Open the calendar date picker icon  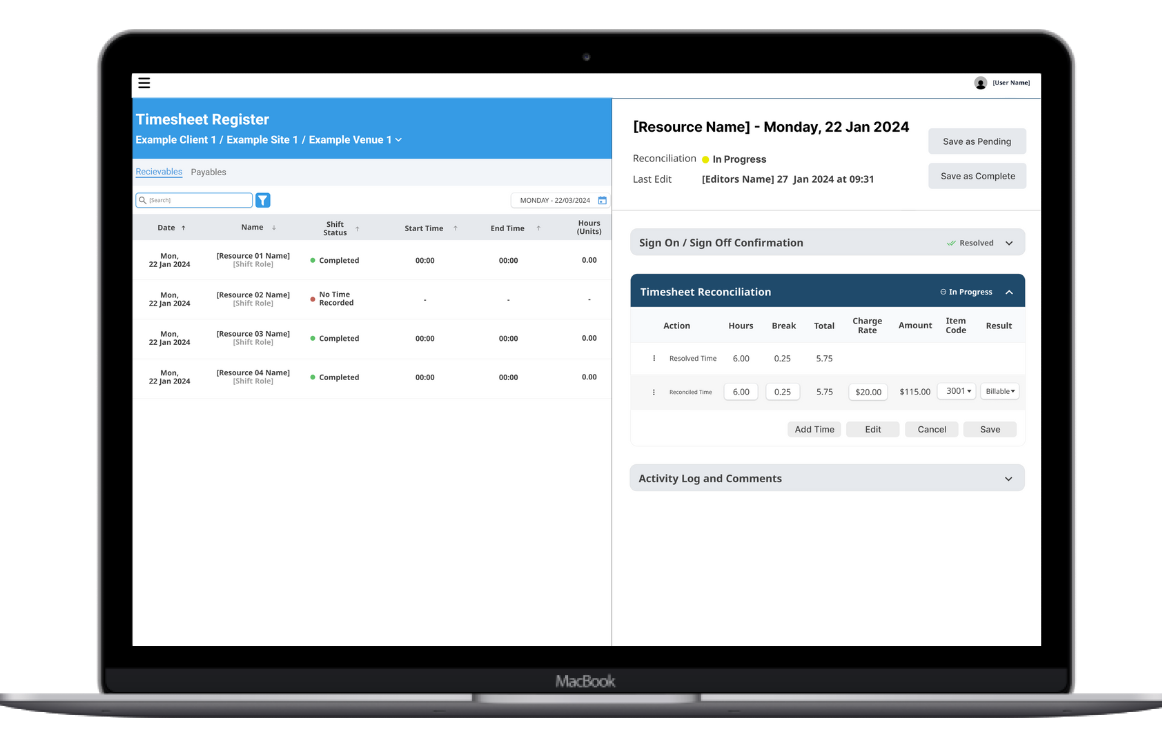tap(602, 201)
